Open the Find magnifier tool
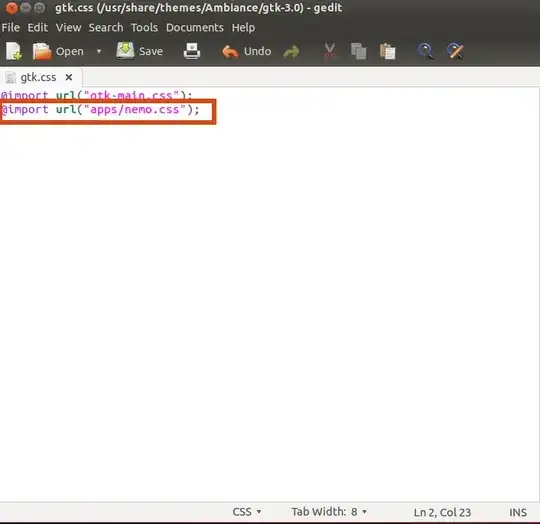 tap(426, 51)
